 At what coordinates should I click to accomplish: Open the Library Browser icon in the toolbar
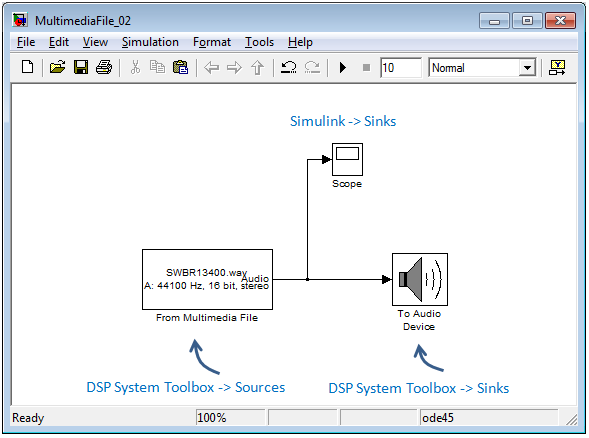pos(557,68)
